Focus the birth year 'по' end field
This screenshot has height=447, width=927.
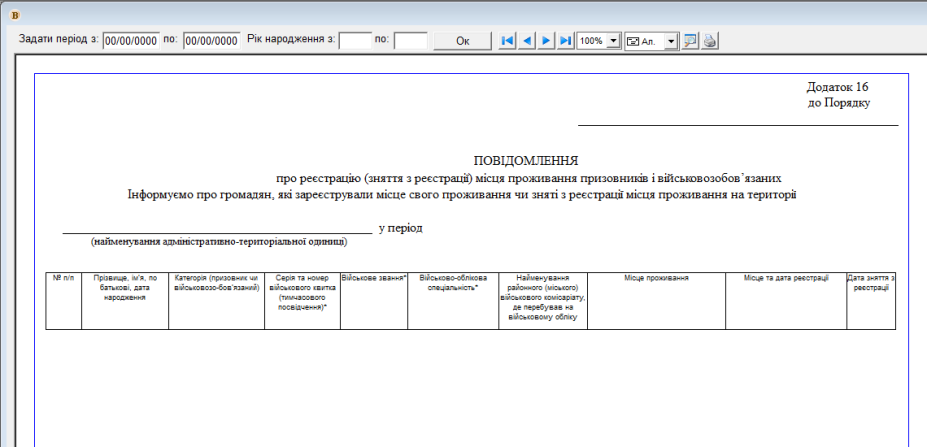coord(410,41)
